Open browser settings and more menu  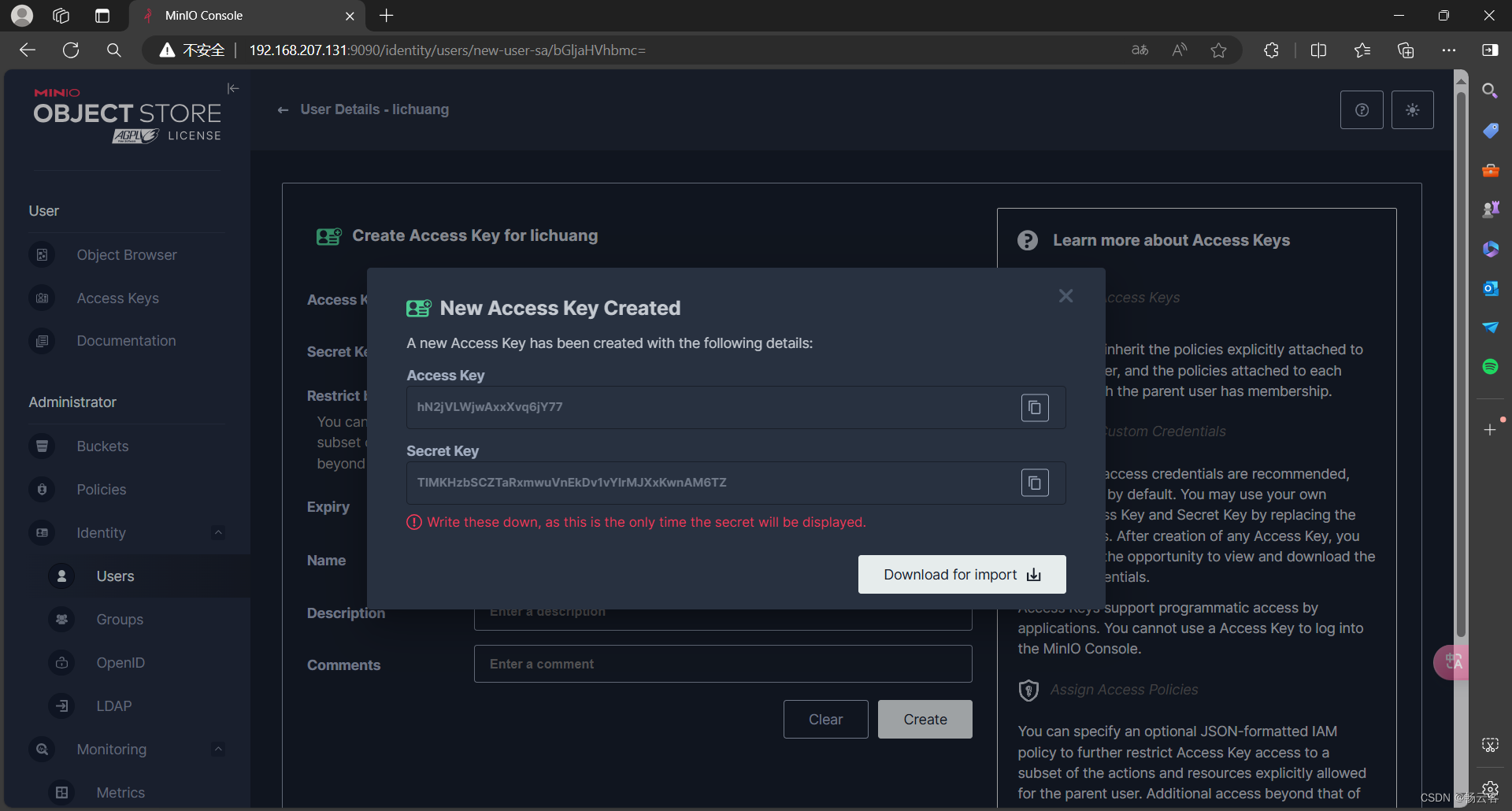[1449, 50]
